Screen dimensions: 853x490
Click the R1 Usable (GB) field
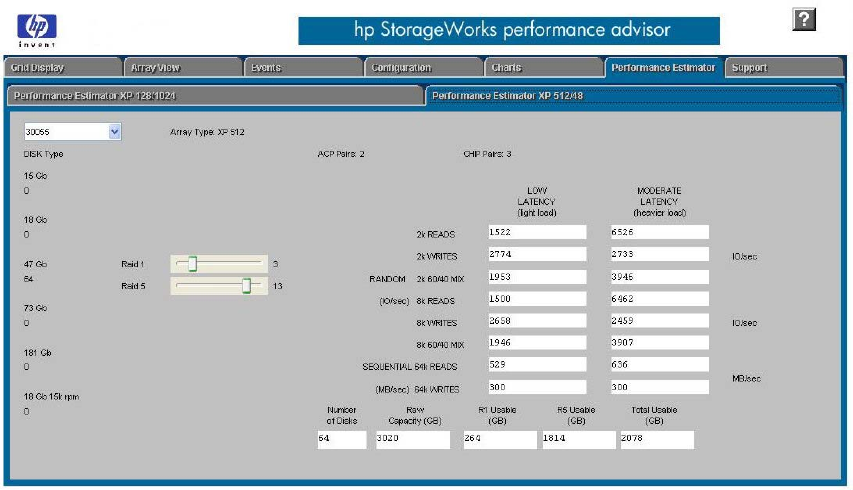[500, 439]
